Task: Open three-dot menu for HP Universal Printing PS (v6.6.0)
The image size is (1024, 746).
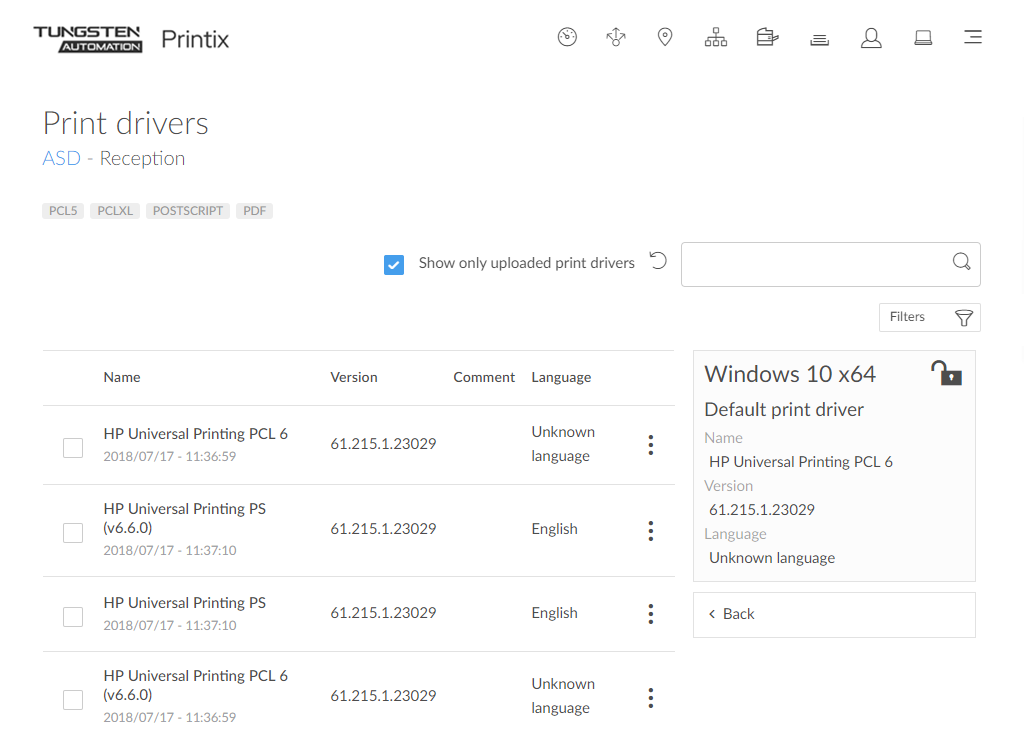Action: [x=650, y=531]
